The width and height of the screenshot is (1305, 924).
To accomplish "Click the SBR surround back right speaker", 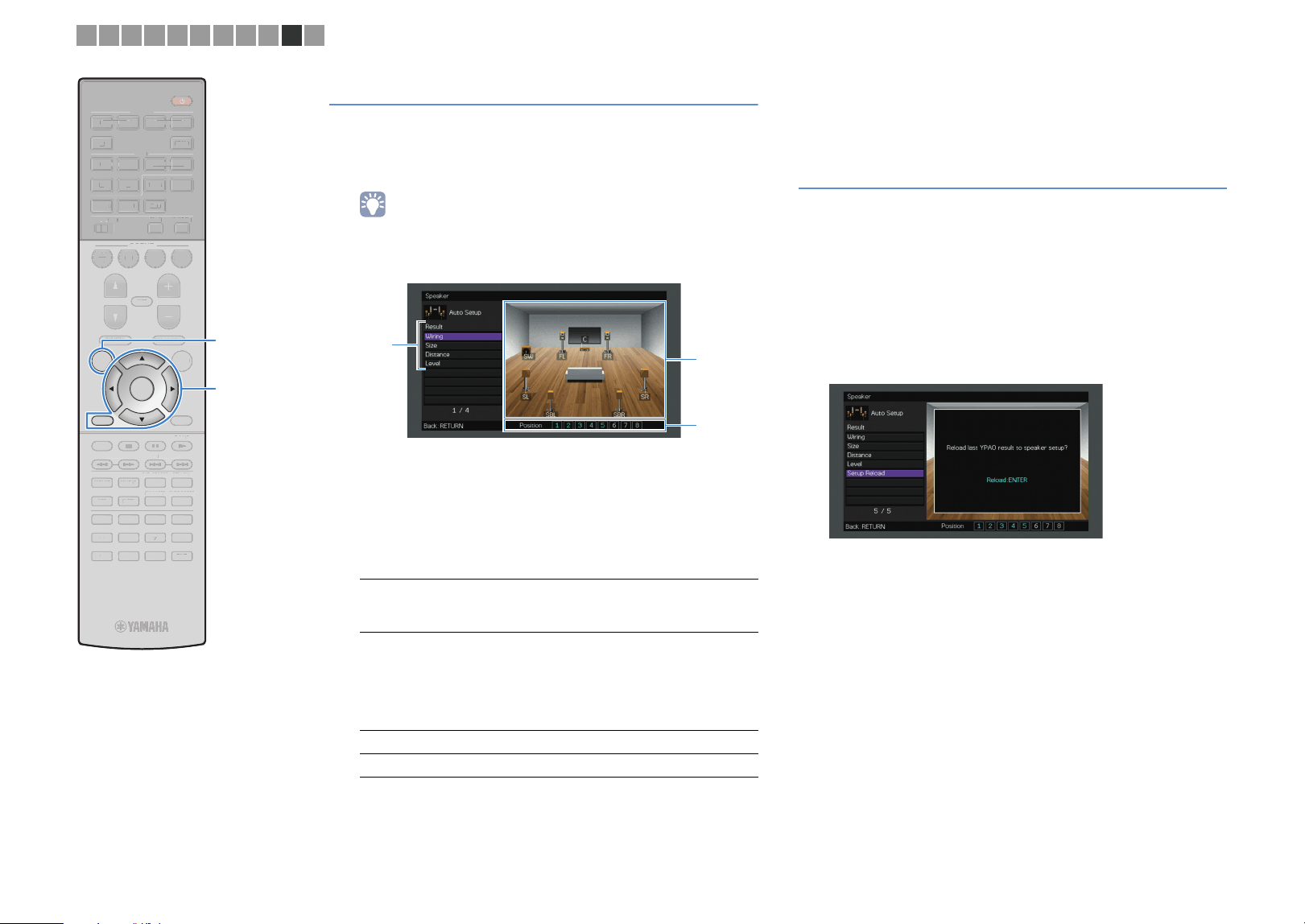I will [619, 403].
